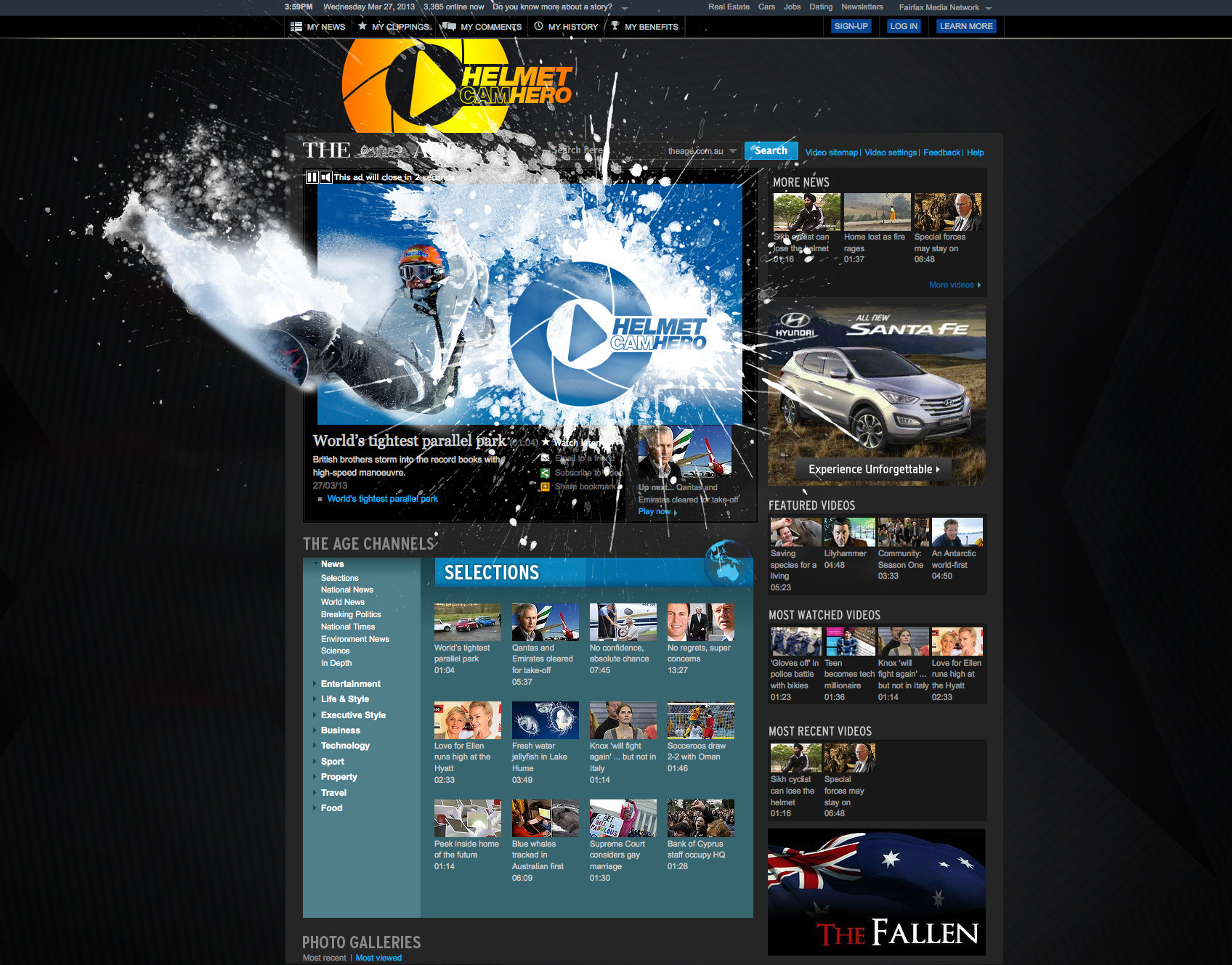Click the blue Search button

click(771, 150)
